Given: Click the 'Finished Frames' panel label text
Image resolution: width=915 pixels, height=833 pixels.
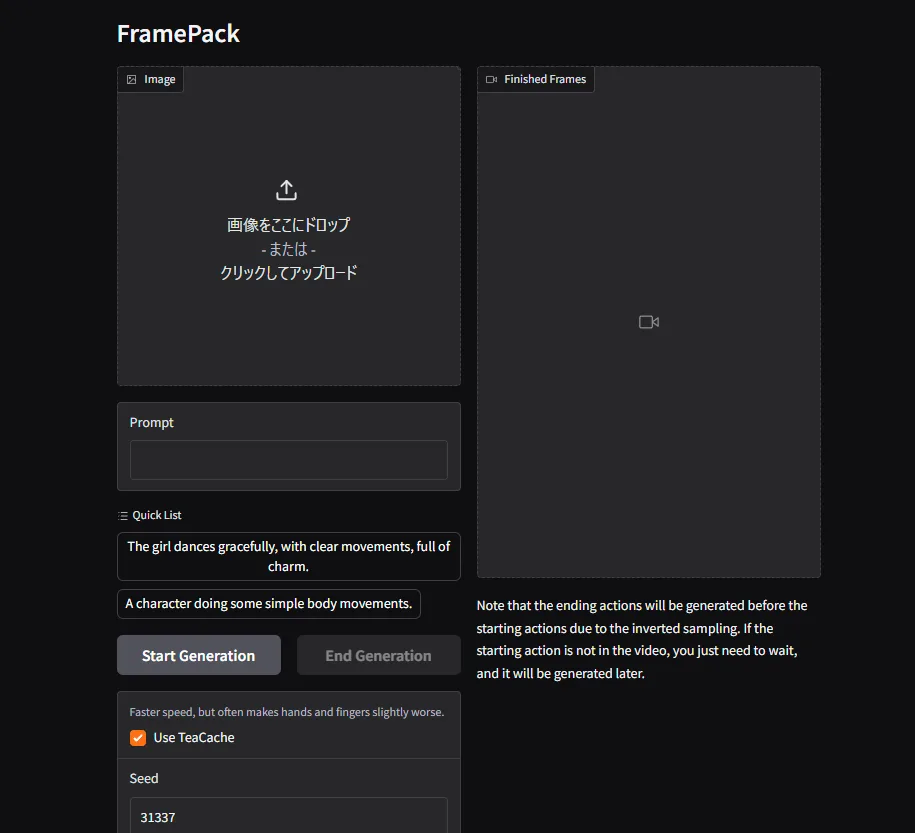Looking at the screenshot, I should [x=545, y=79].
